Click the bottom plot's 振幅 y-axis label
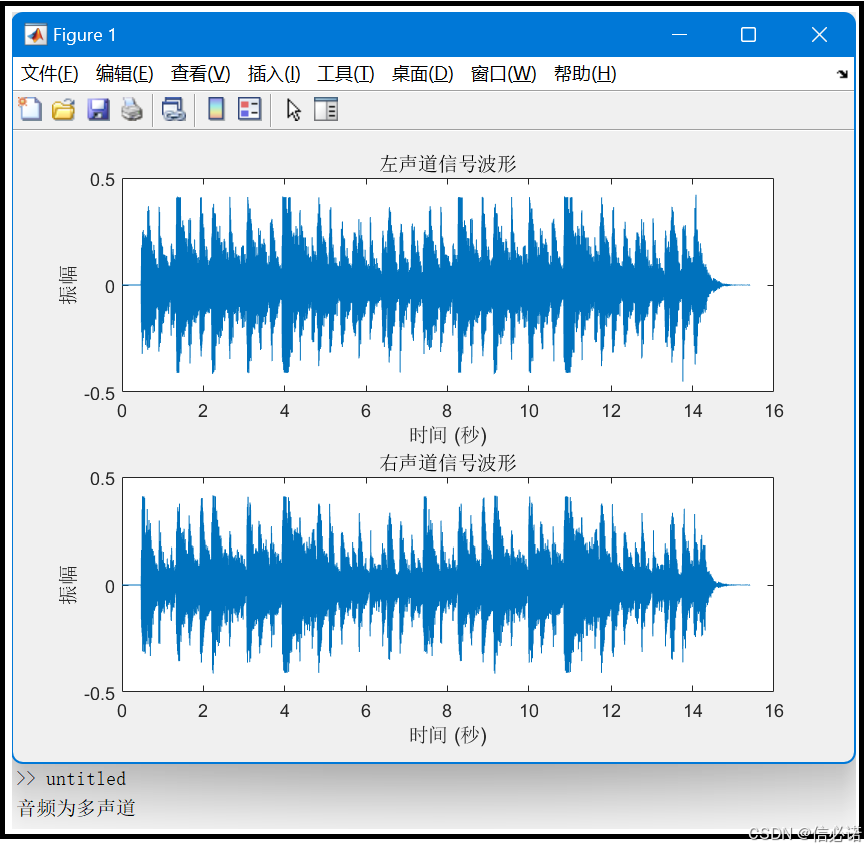The height and width of the screenshot is (849, 866). click(x=68, y=585)
